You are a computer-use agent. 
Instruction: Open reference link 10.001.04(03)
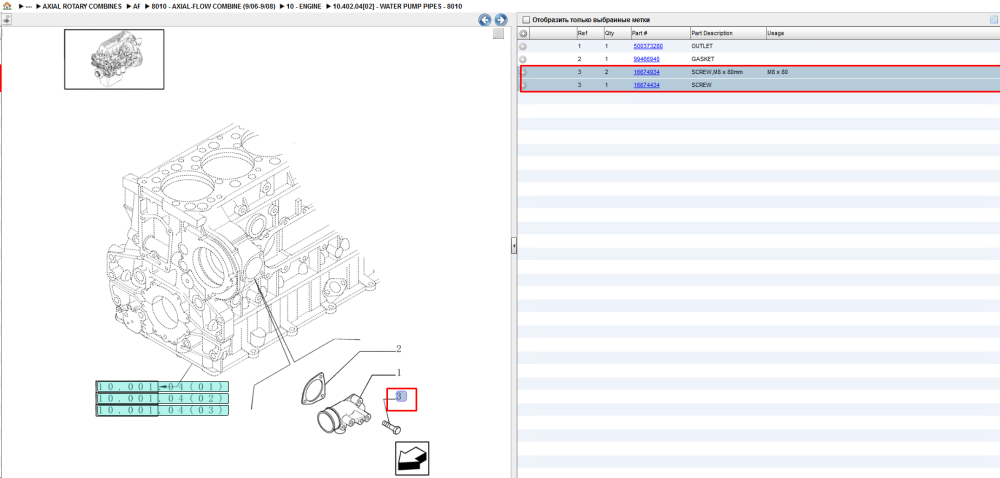pyautogui.click(x=162, y=410)
